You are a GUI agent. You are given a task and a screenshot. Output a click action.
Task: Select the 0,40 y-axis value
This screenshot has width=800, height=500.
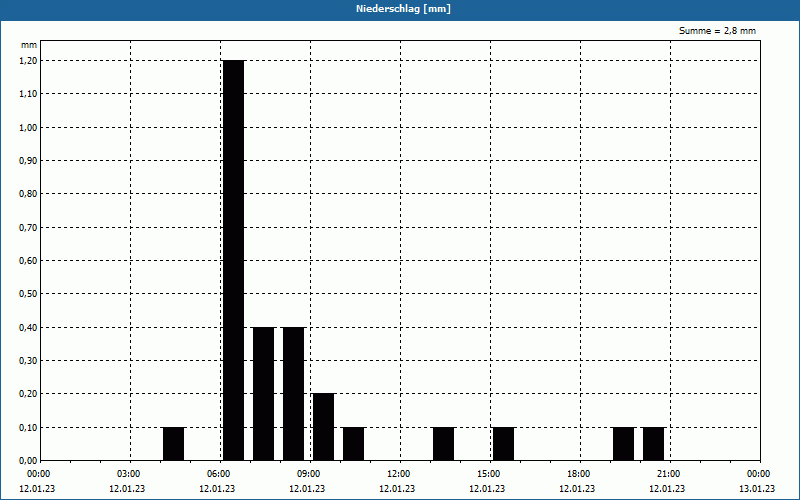(x=28, y=328)
